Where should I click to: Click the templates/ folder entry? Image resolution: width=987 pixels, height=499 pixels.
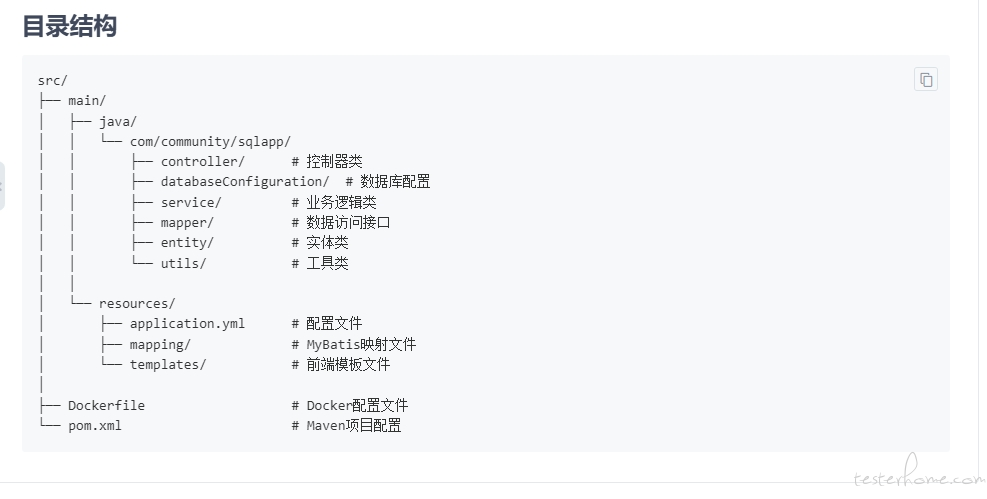pyautogui.click(x=167, y=364)
